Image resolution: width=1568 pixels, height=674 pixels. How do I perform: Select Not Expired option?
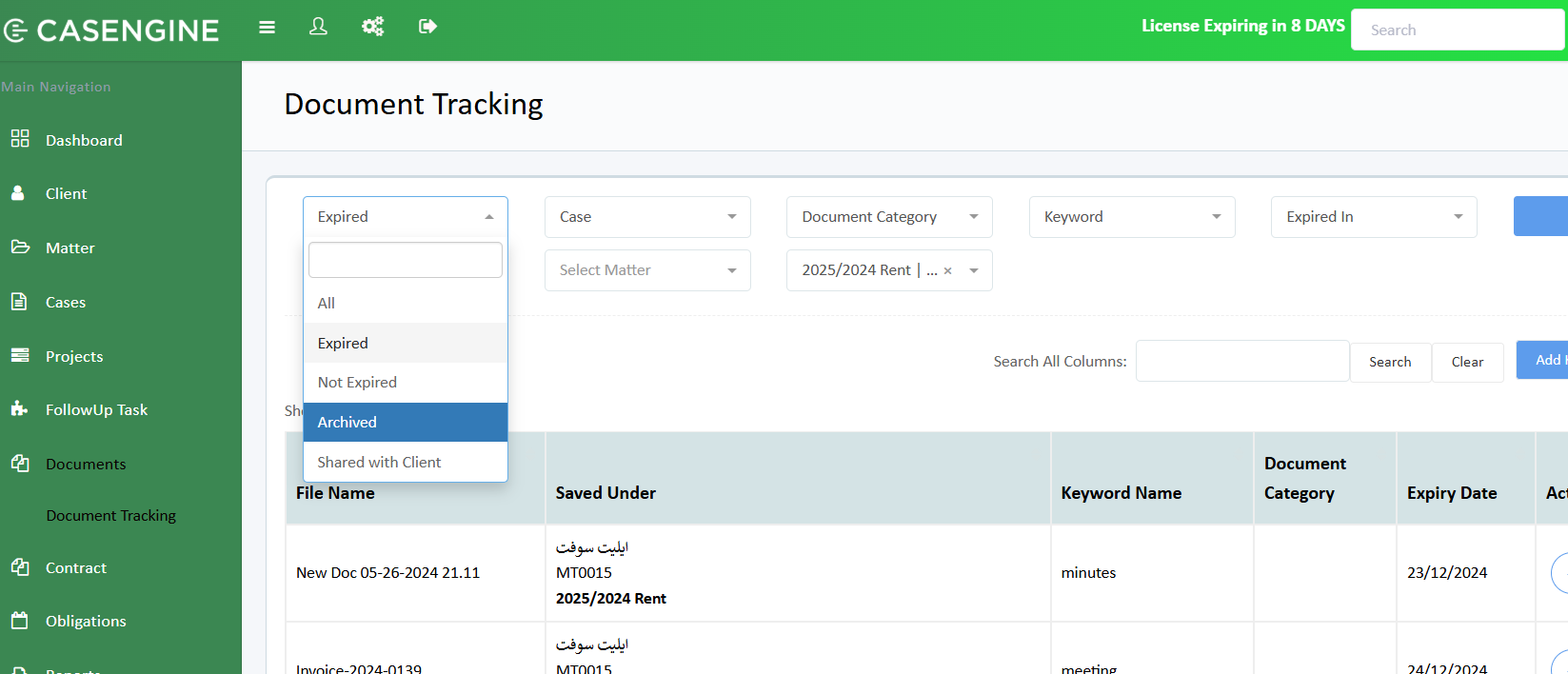click(406, 383)
